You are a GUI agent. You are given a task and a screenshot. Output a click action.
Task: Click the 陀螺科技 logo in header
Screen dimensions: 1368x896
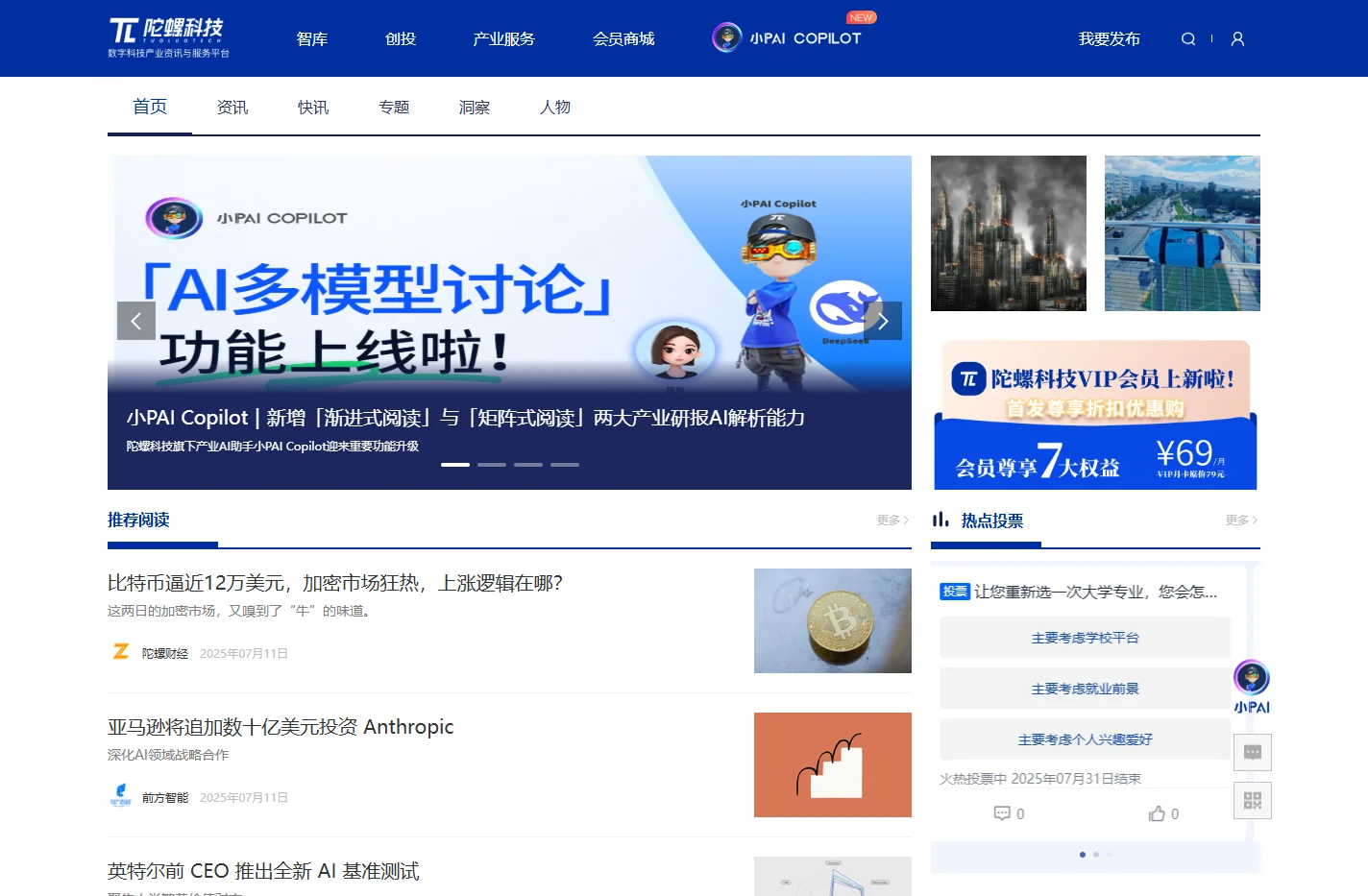[x=168, y=37]
